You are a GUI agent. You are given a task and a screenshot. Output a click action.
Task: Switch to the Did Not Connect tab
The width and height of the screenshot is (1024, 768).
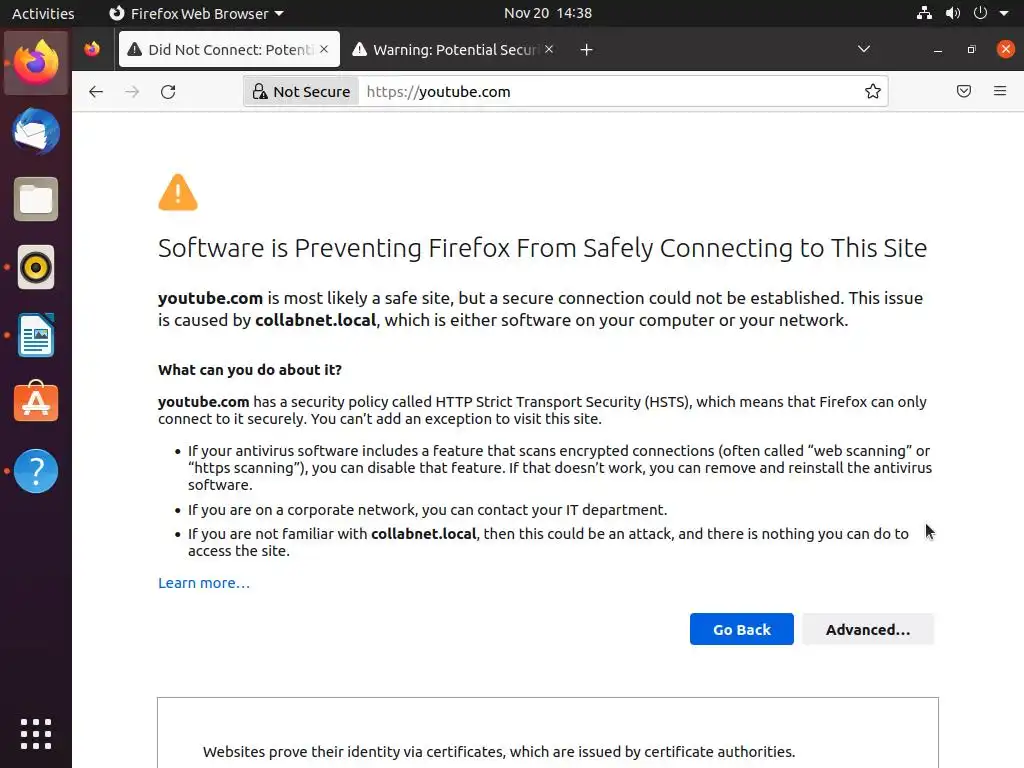click(x=228, y=50)
